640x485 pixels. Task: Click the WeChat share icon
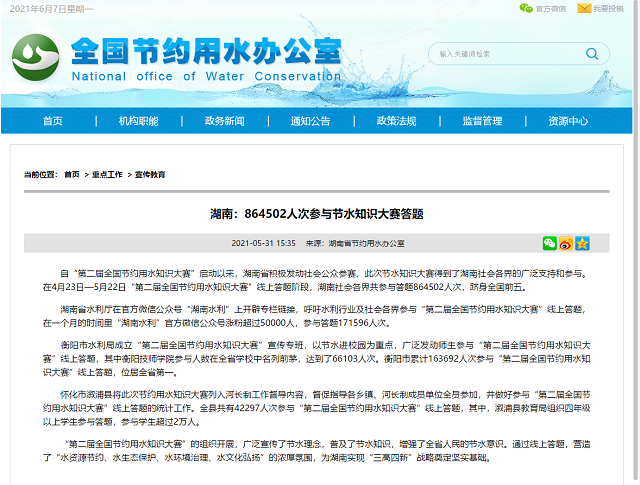[x=549, y=243]
